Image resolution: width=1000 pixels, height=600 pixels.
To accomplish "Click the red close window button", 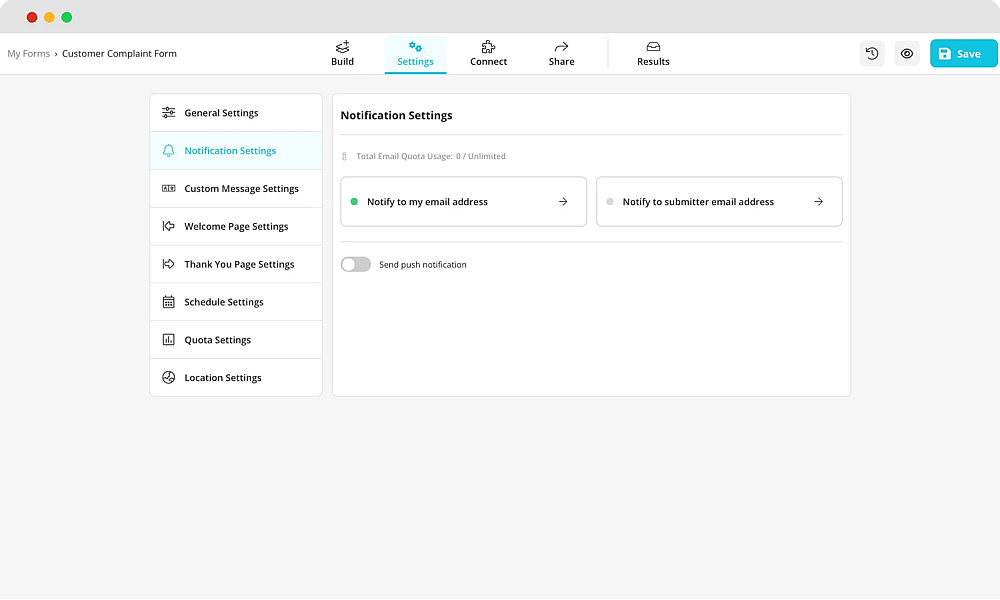I will [x=32, y=17].
